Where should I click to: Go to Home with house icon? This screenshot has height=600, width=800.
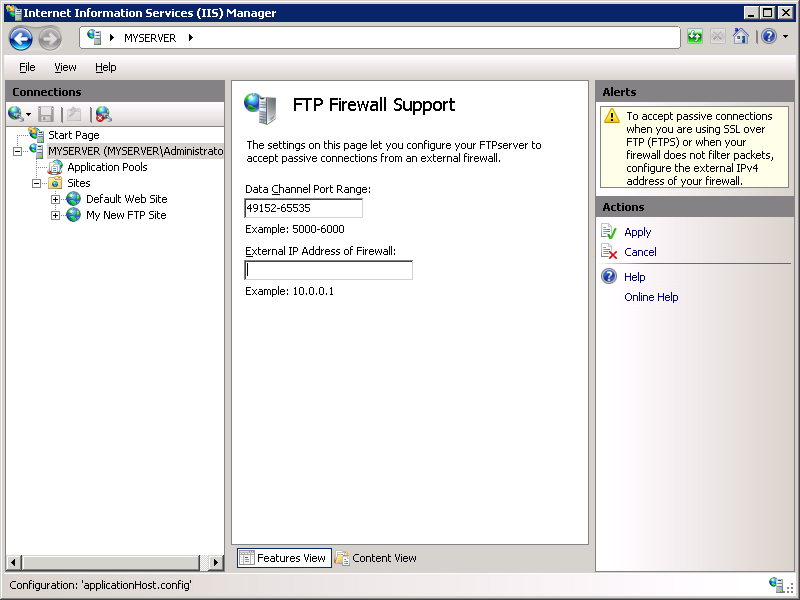pyautogui.click(x=740, y=36)
